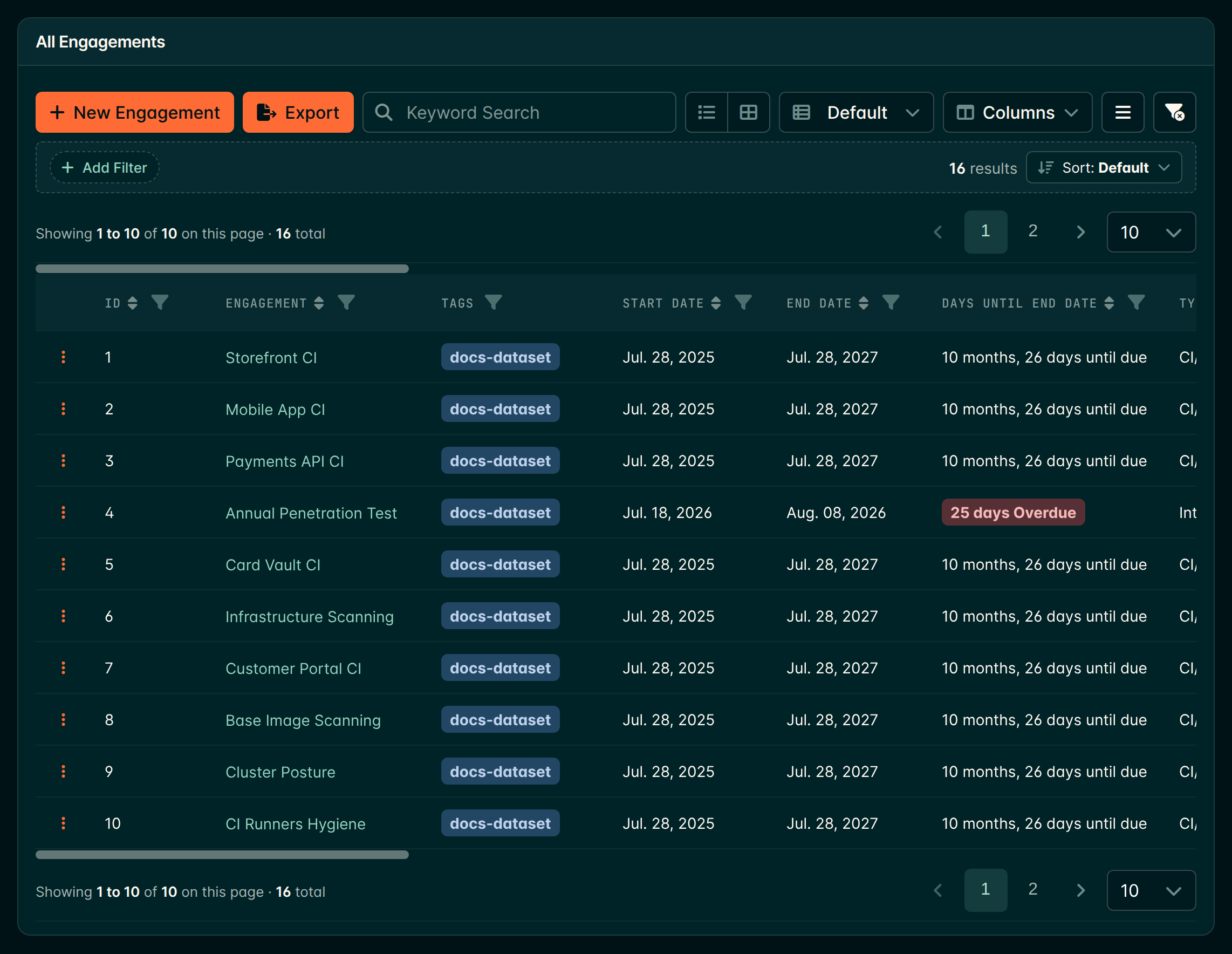Viewport: 1232px width, 954px height.
Task: Open the Default view dropdown
Action: click(857, 112)
